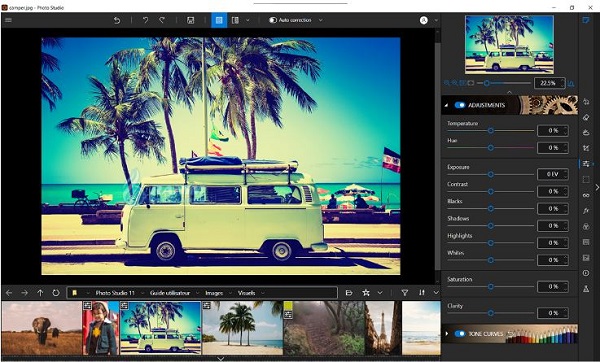
Task: Expand right panel with side chevron
Action: [597, 188]
